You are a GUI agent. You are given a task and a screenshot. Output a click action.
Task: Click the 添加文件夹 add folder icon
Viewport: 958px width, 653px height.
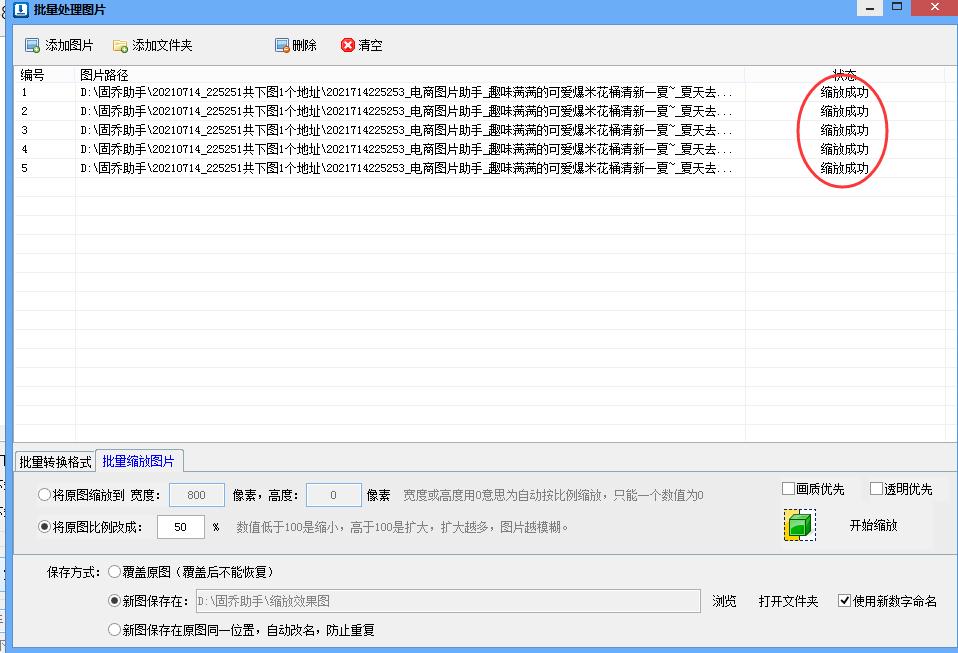[x=119, y=44]
